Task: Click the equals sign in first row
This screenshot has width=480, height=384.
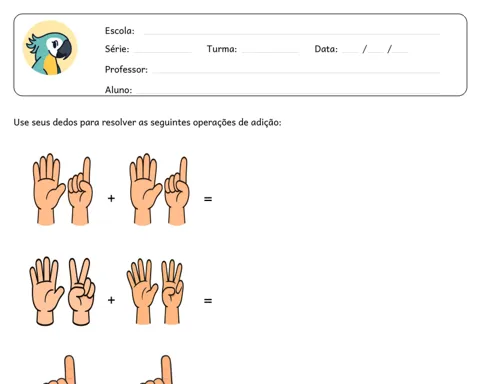Action: point(208,199)
